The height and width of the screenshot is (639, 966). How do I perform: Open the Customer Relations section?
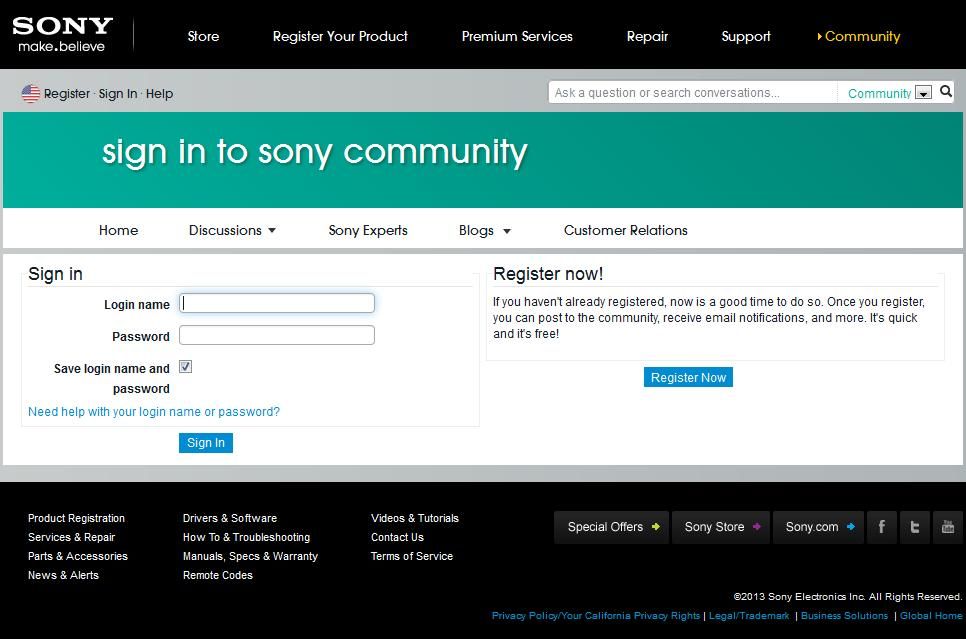click(x=625, y=230)
